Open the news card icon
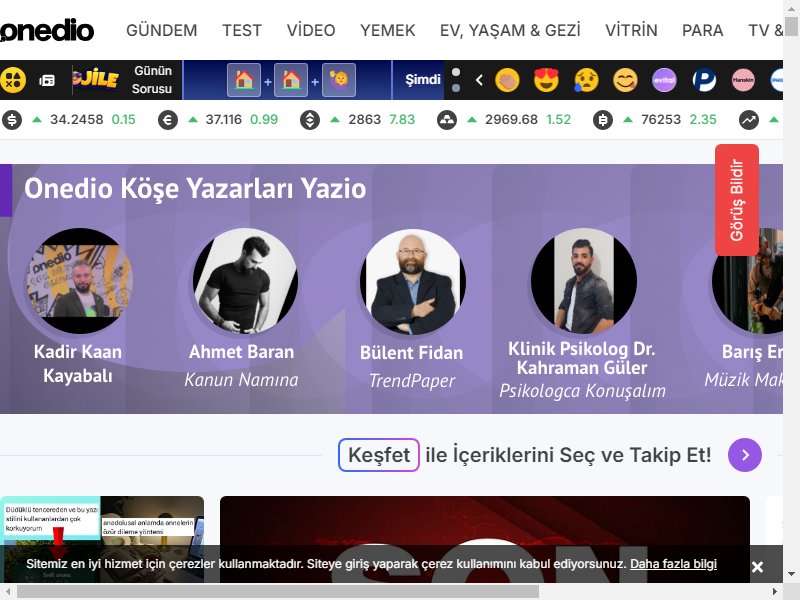Viewport: 800px width, 600px height. (x=47, y=80)
